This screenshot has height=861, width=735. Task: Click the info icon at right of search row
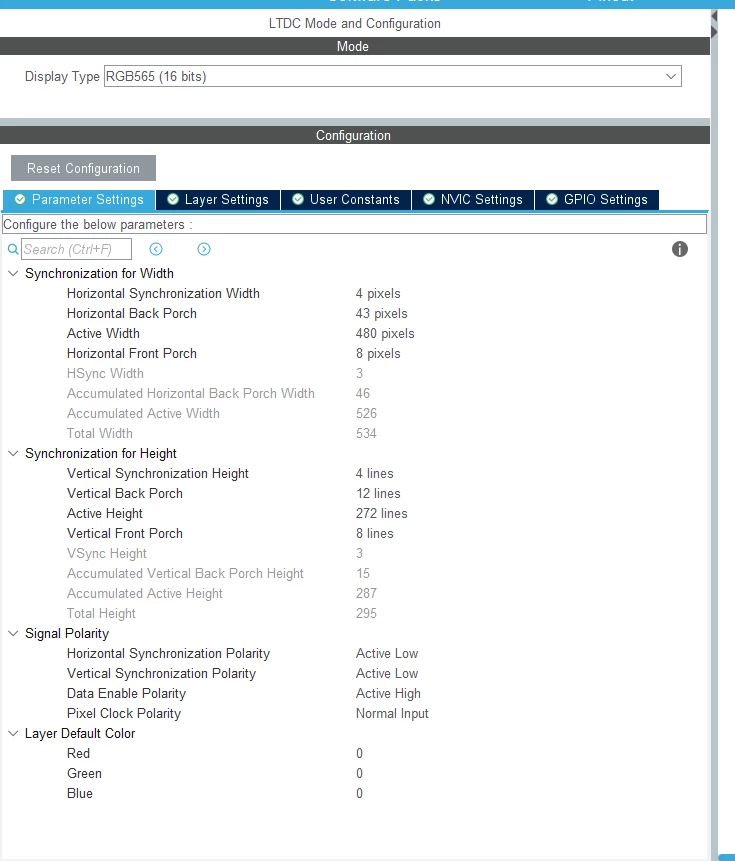click(680, 249)
